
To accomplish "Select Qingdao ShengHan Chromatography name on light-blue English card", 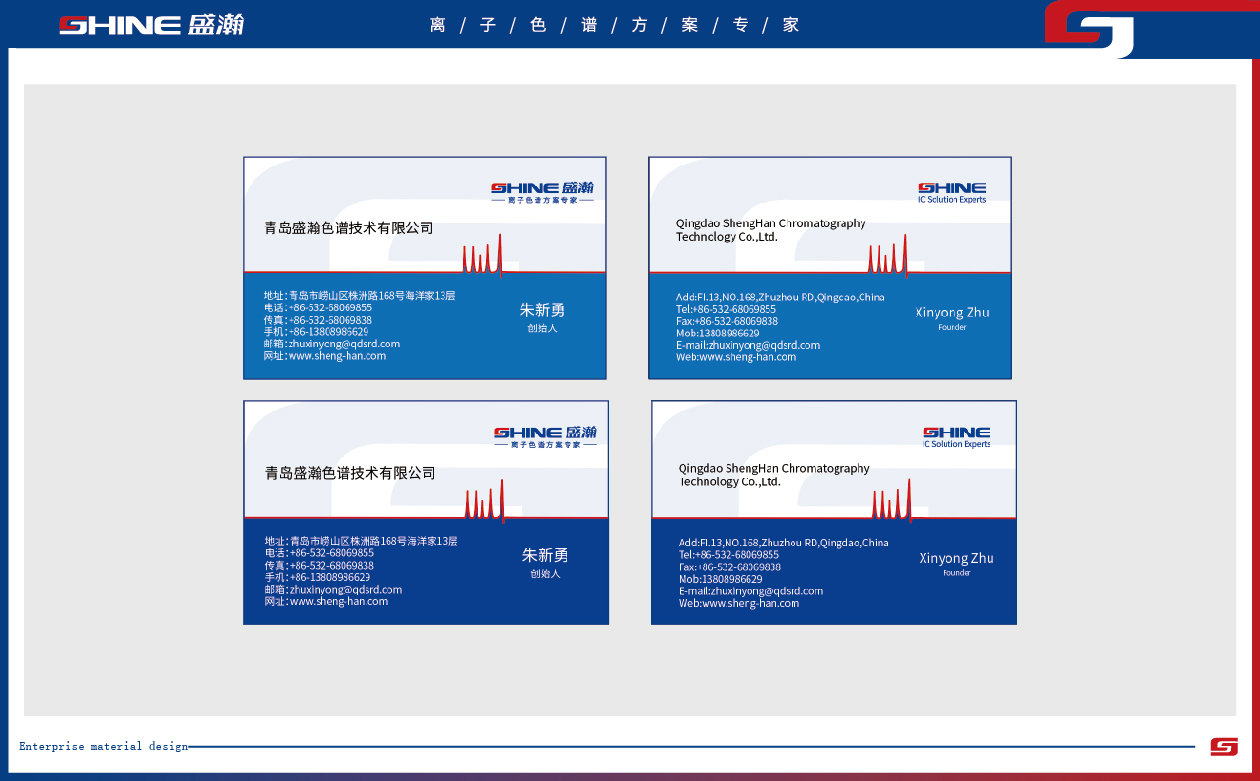I will [770, 230].
